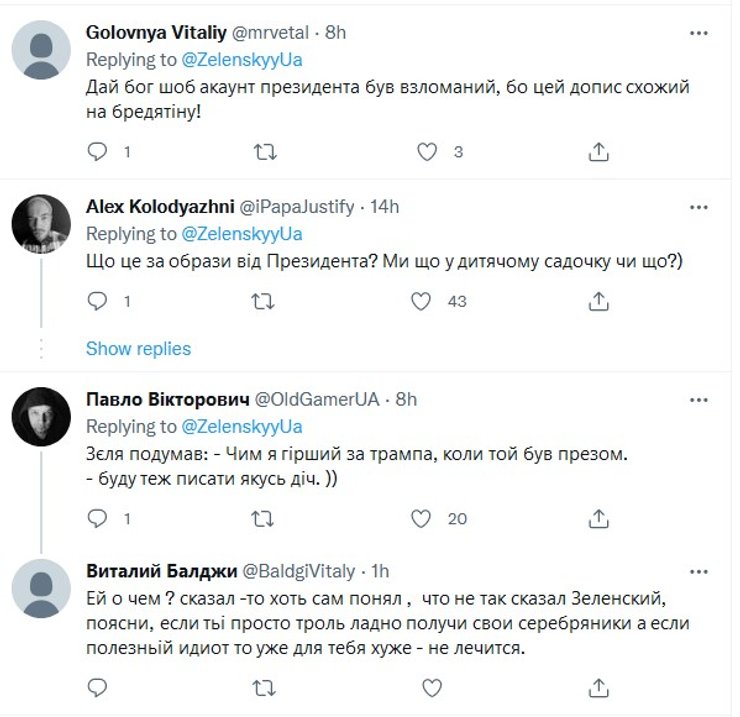The image size is (740, 717).
Task: Open more options on Виталий Балджи's tweet
Action: (x=699, y=572)
